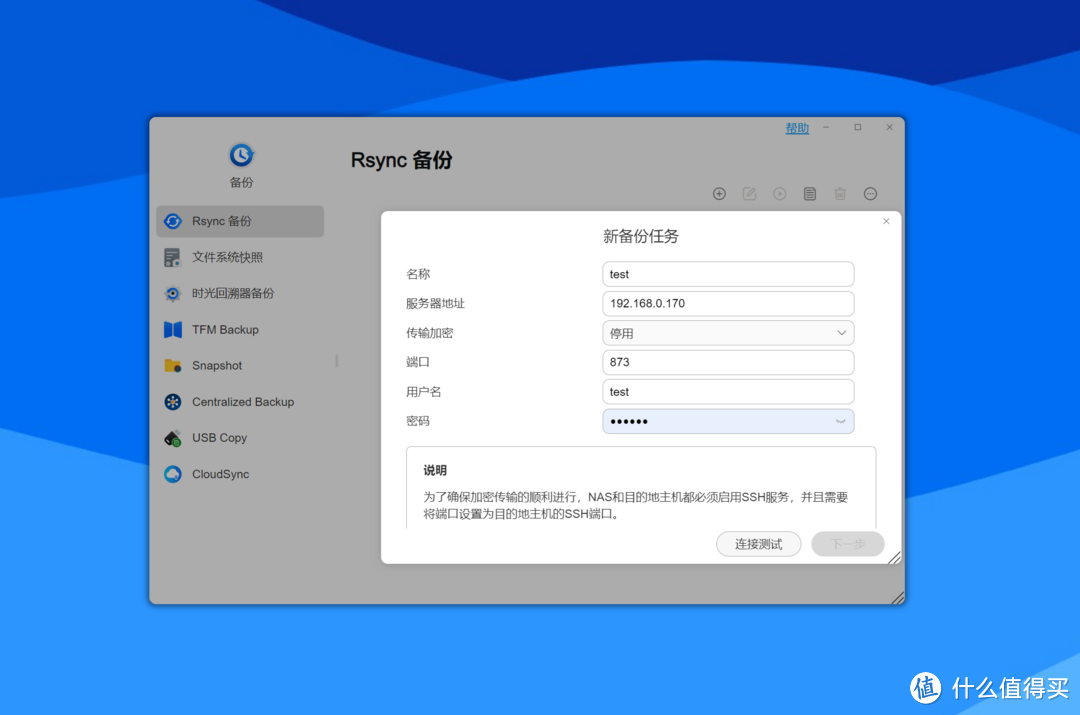
Task: Open the 帮助 link
Action: [797, 129]
